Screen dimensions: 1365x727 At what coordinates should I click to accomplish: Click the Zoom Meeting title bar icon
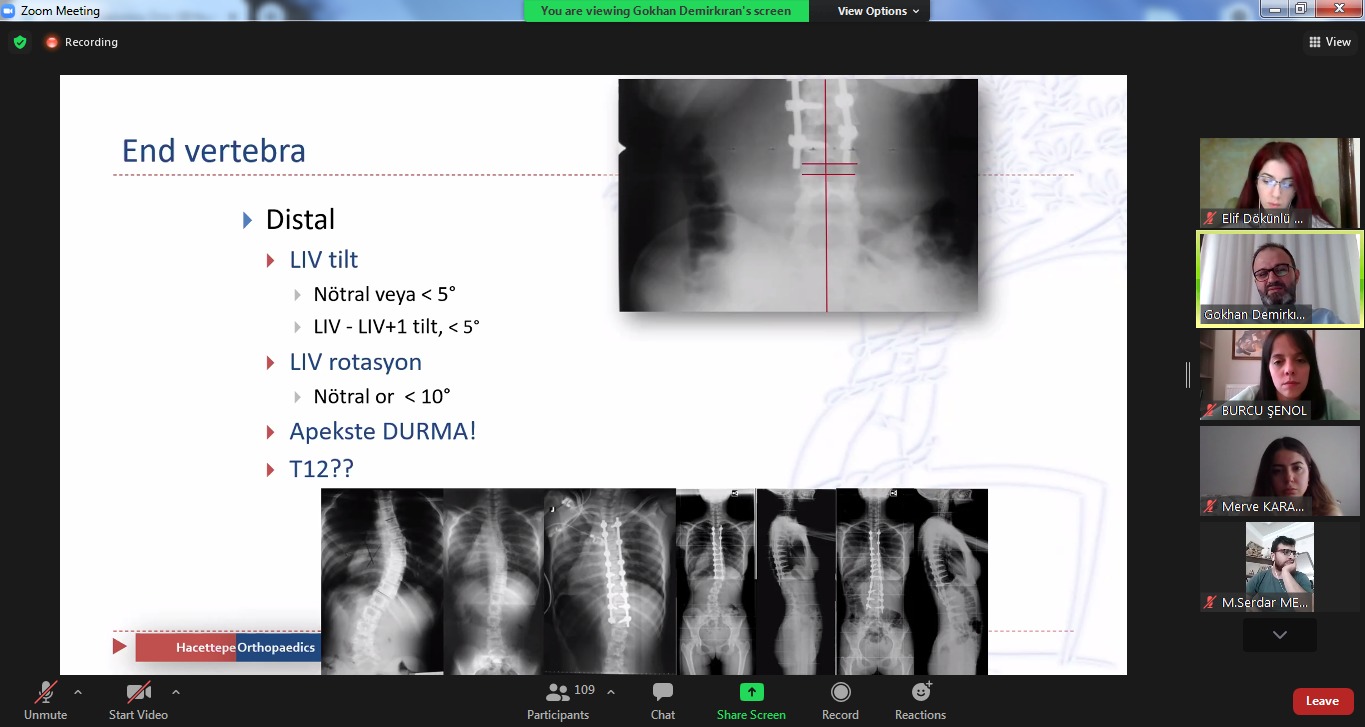pos(9,11)
